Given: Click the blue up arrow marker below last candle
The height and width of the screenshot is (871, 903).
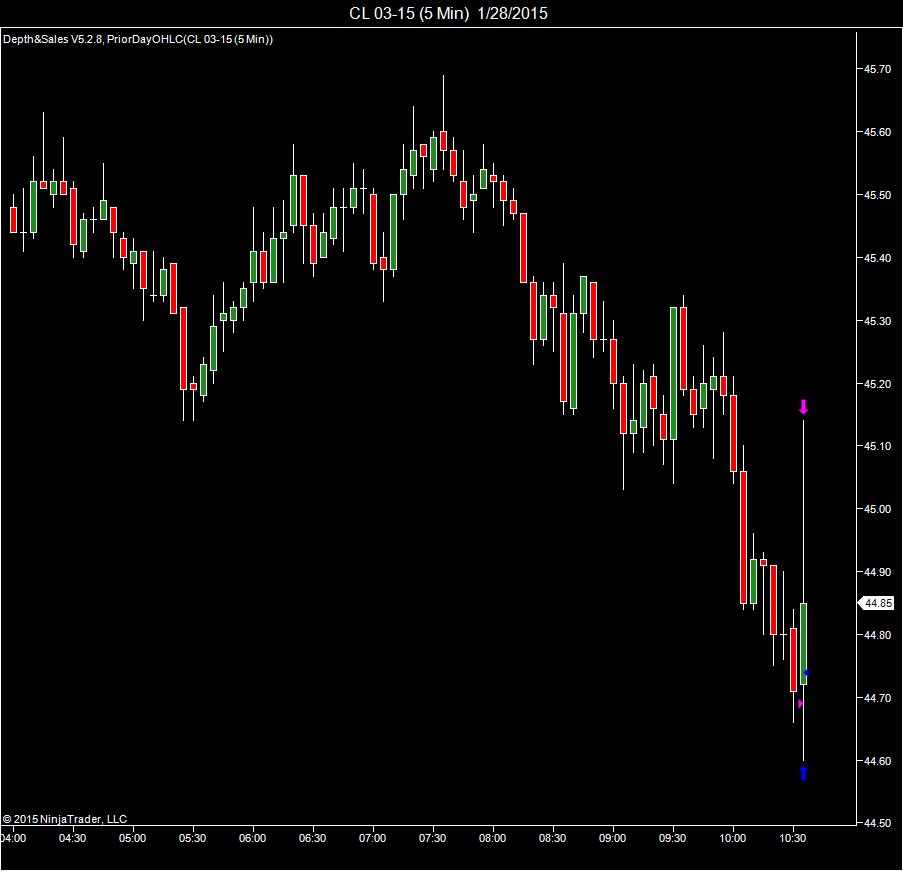Looking at the screenshot, I should point(803,773).
